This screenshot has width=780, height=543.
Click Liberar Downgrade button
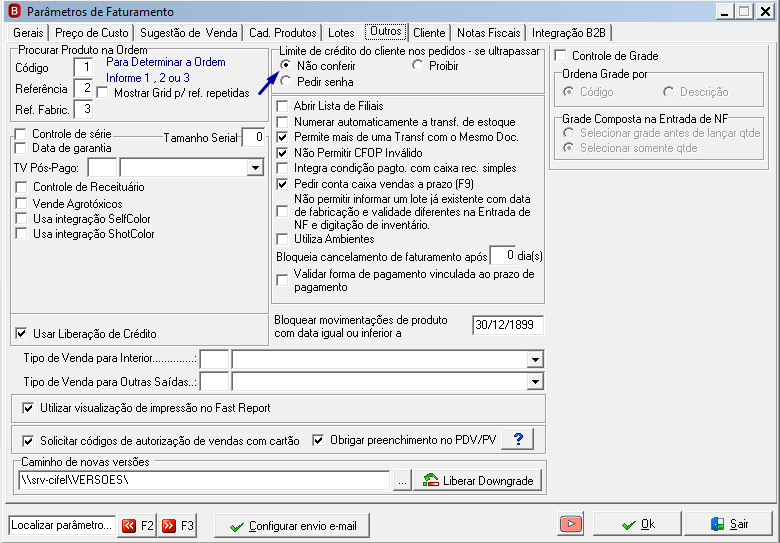(478, 481)
